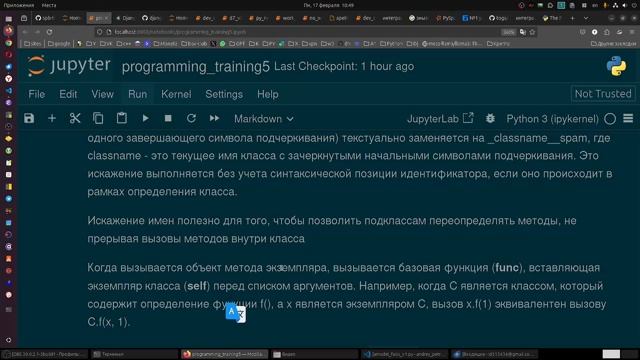Click the Not Trusted button
This screenshot has width=640, height=360.
tap(603, 94)
